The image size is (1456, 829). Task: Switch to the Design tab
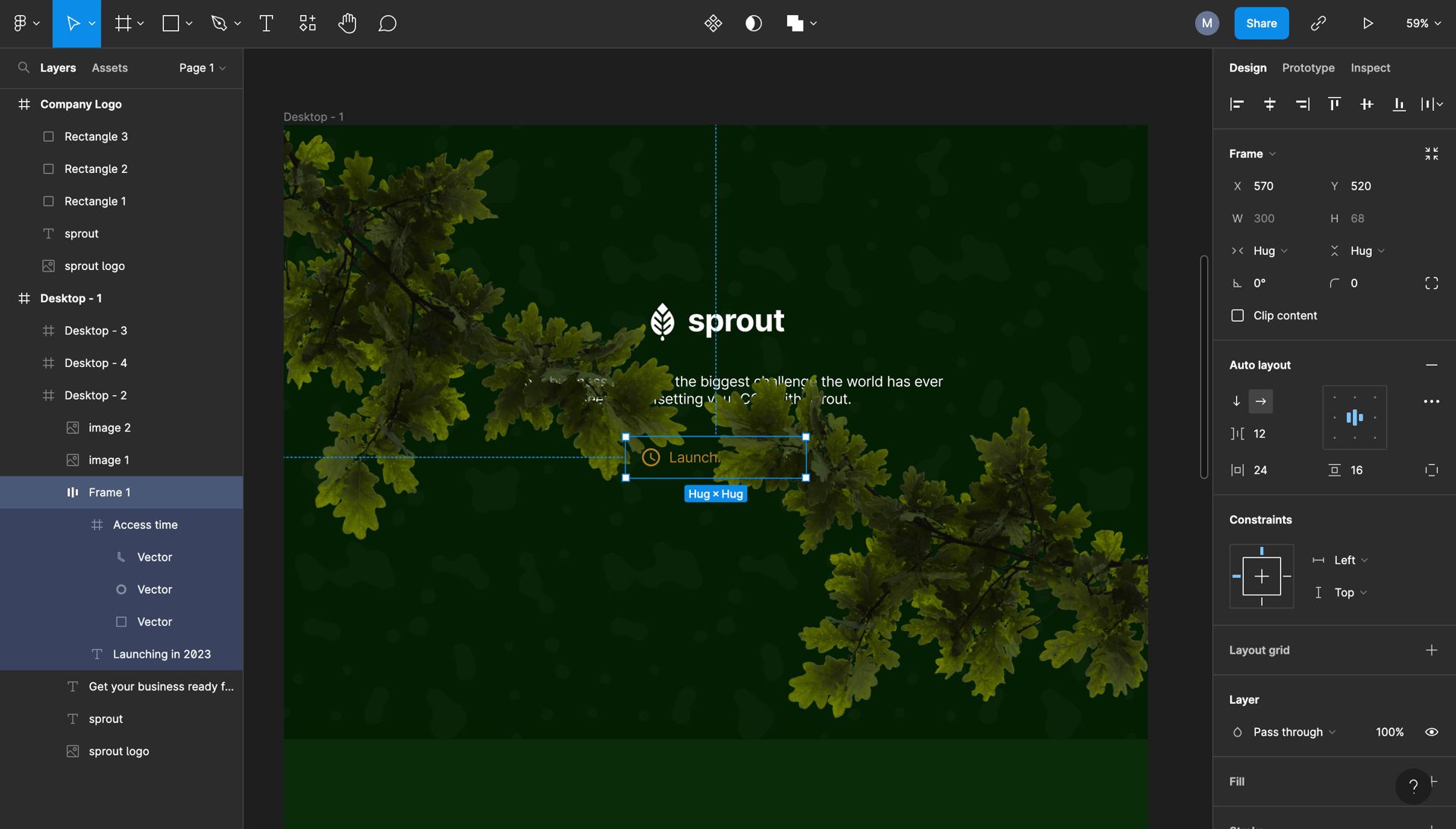(x=1247, y=68)
